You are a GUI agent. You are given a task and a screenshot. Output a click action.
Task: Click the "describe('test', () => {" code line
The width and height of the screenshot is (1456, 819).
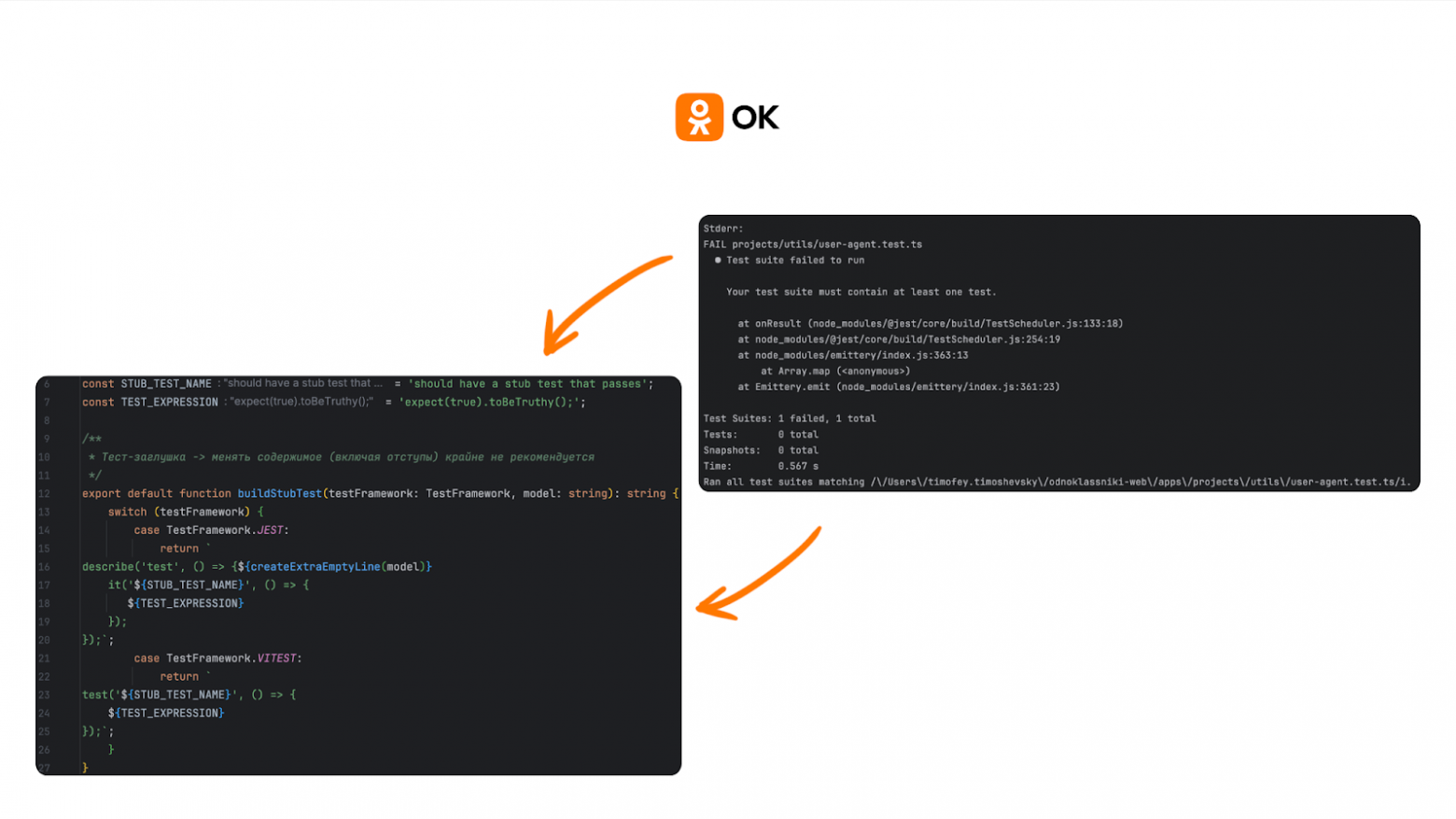tap(257, 567)
